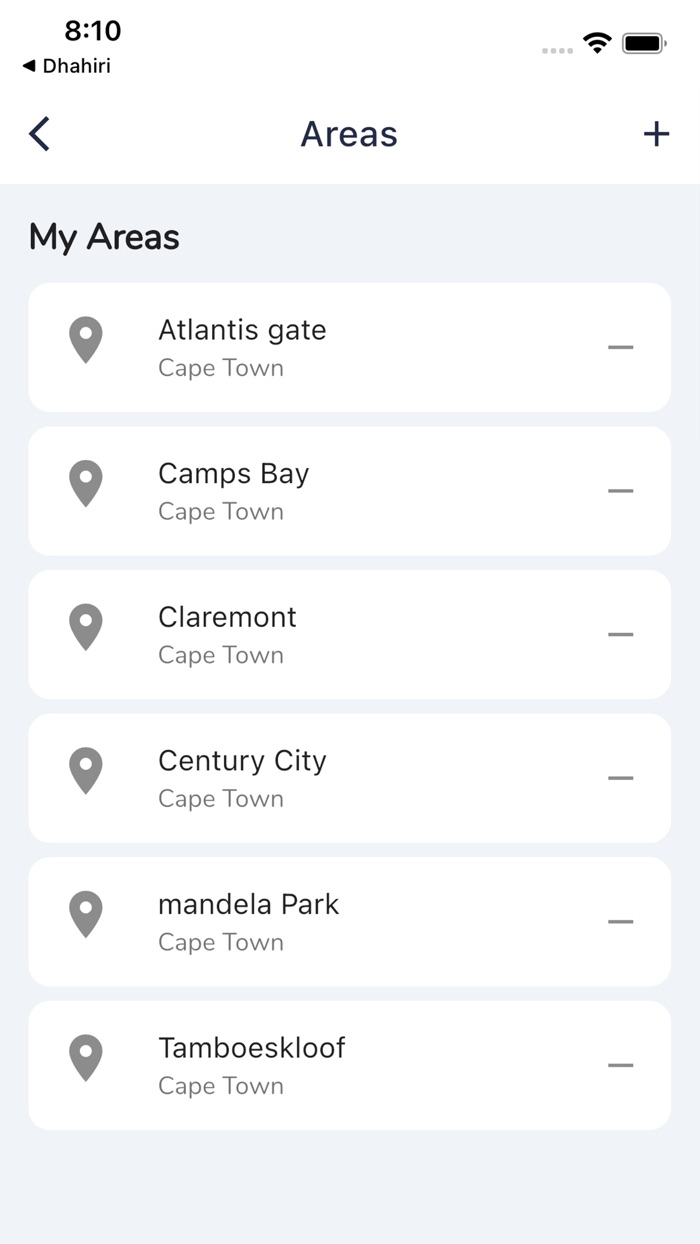Tap the Claremont location pin icon
Viewport: 700px width, 1244px height.
coord(86,627)
